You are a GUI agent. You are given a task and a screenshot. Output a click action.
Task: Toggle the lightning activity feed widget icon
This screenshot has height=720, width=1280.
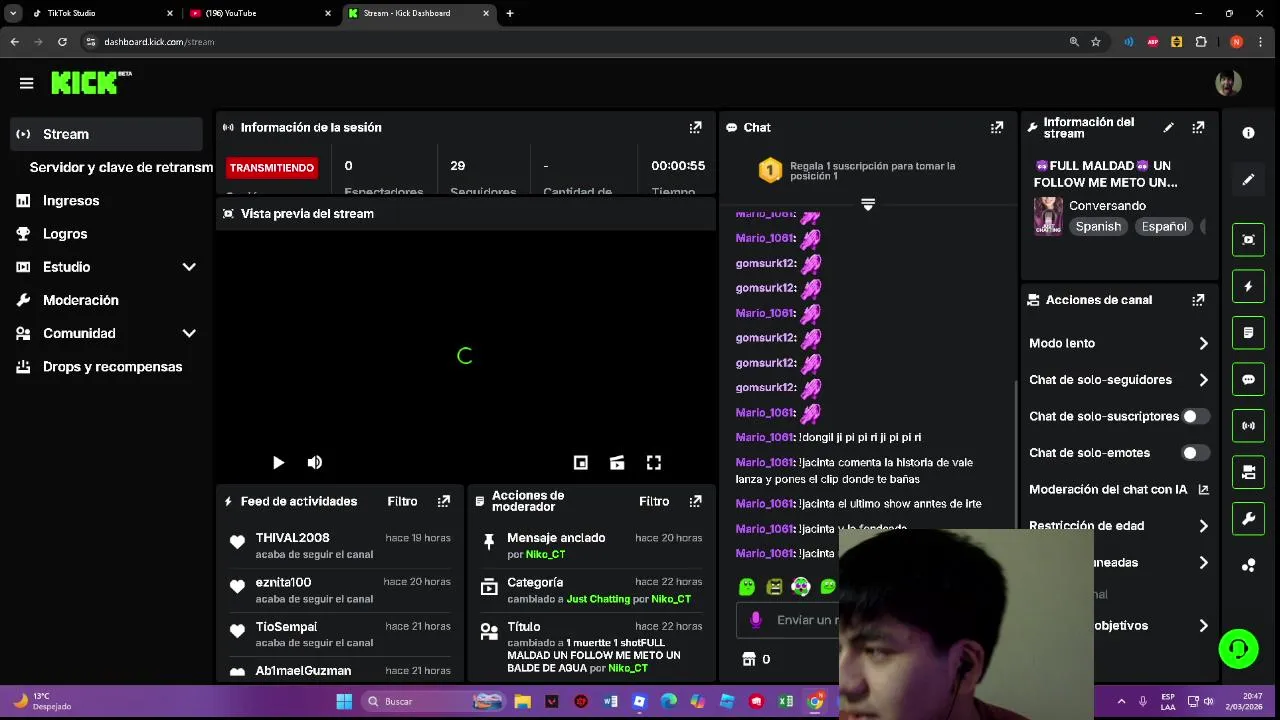click(1248, 286)
